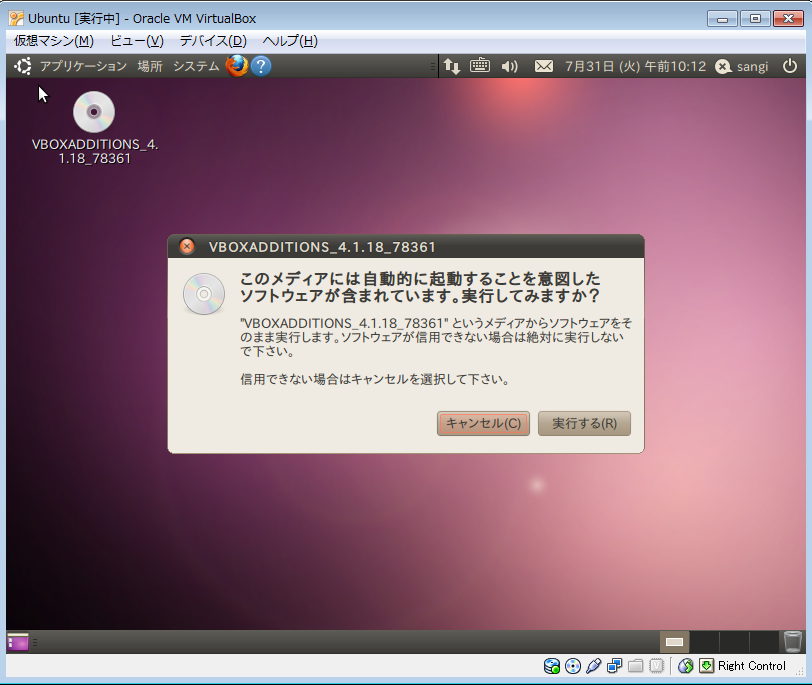The width and height of the screenshot is (812, 685).
Task: Click the USB devices icon in status bar
Action: [x=594, y=666]
